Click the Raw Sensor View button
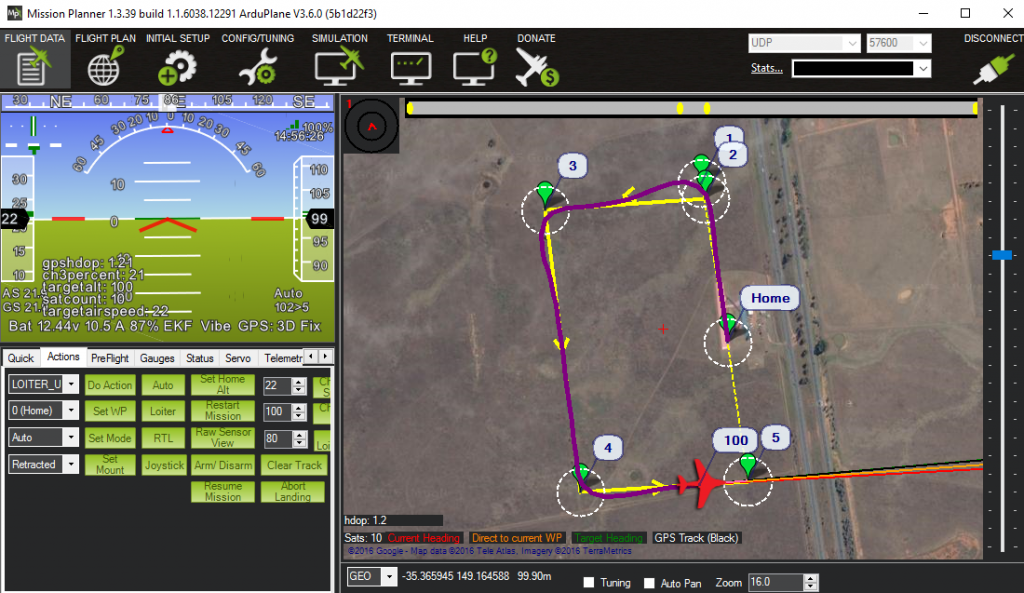 point(223,438)
